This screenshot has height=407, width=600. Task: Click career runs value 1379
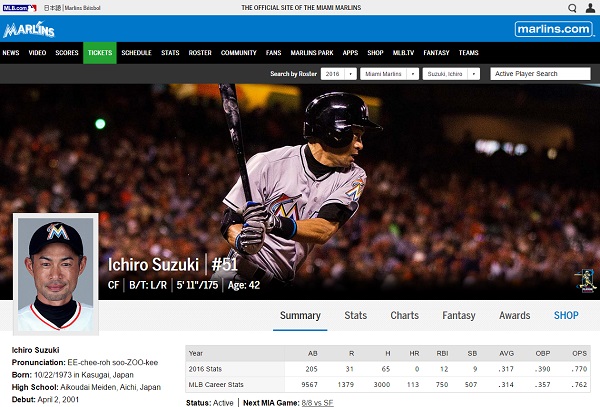tap(346, 384)
